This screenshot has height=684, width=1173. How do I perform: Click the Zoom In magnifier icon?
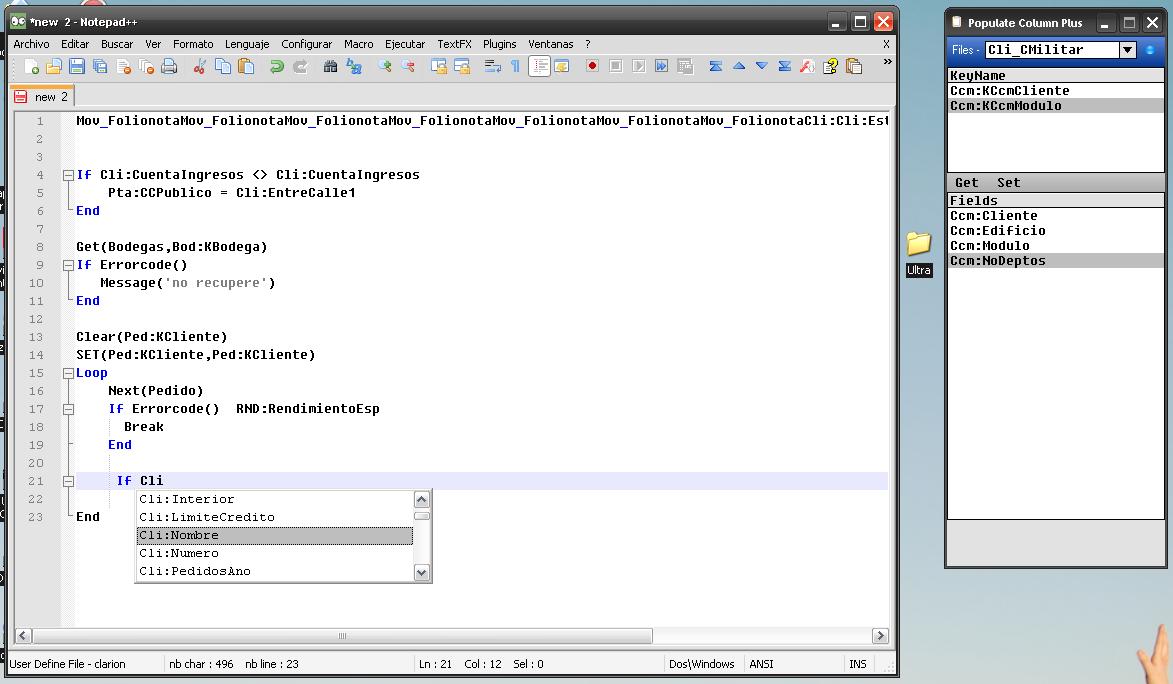coord(385,67)
